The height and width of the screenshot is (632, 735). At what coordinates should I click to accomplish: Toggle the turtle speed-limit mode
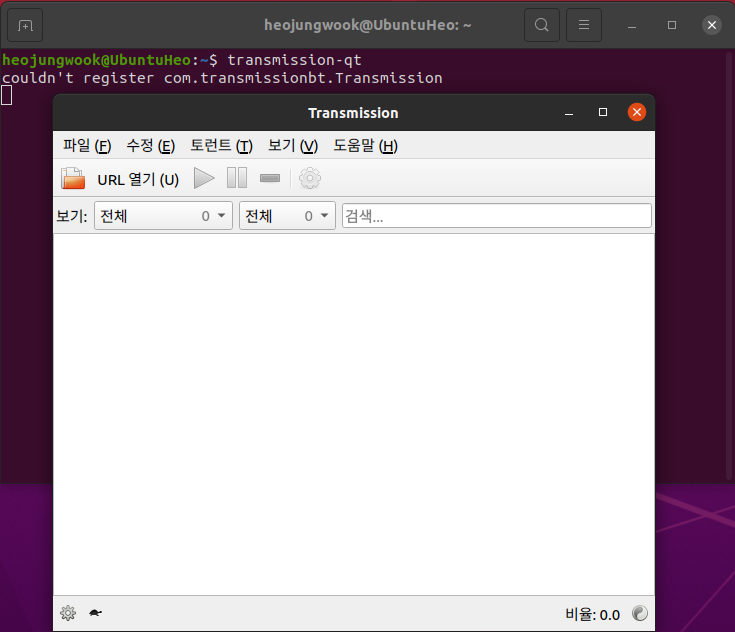[x=95, y=613]
